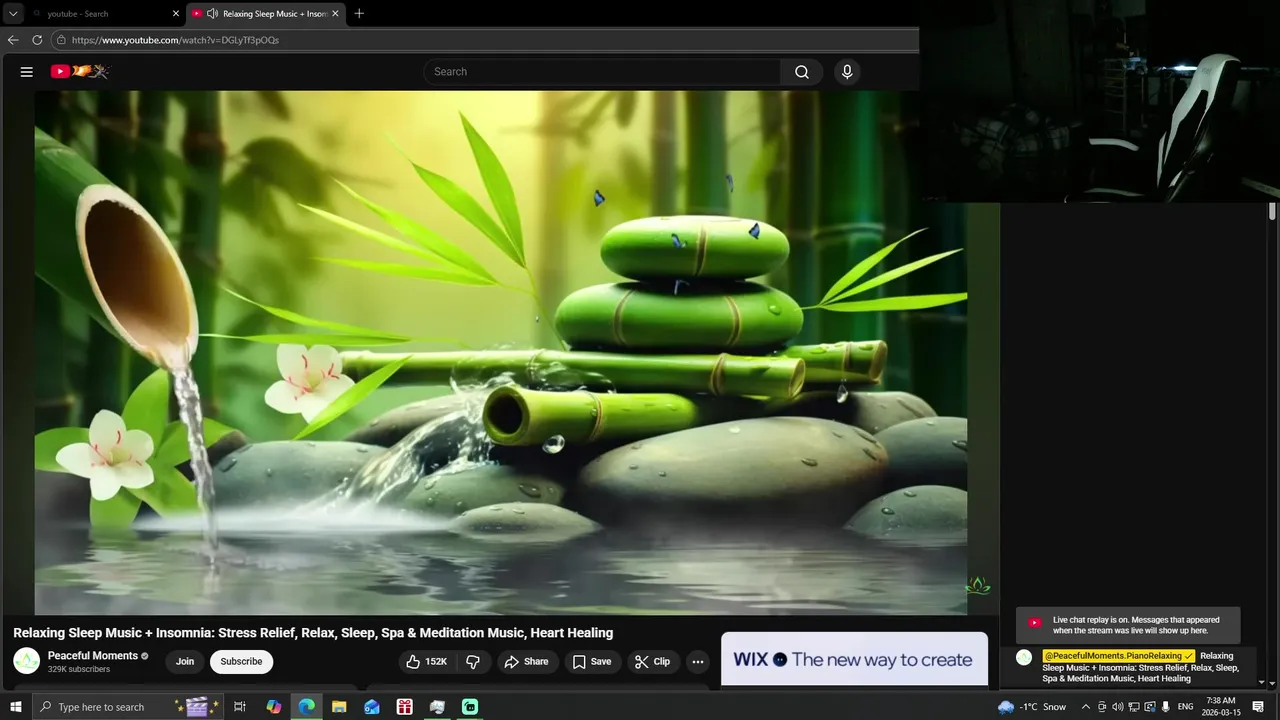The width and height of the screenshot is (1280, 720).
Task: Open the Windows Start menu
Action: click(15, 707)
